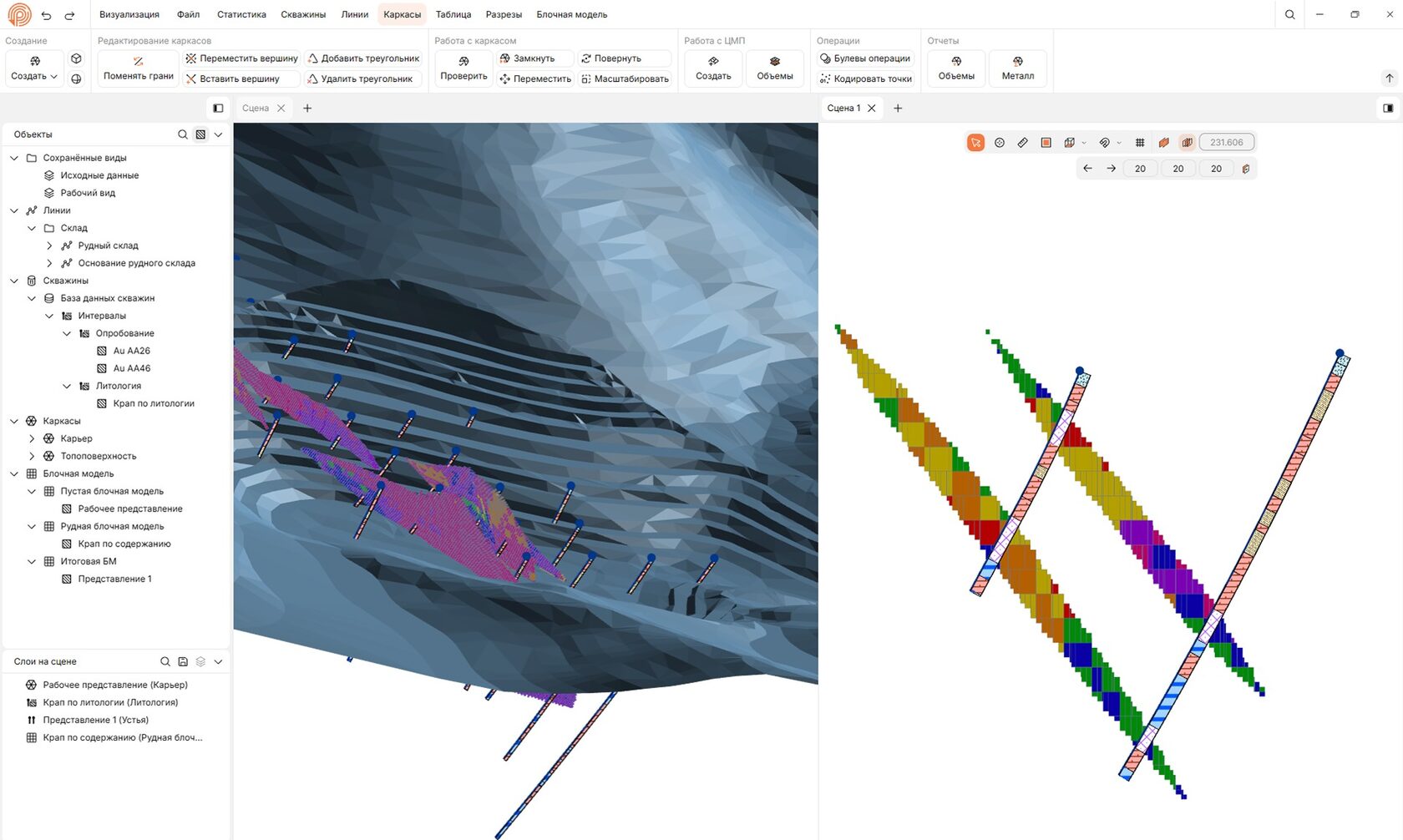Click the orange filled square icon

[x=1046, y=143]
